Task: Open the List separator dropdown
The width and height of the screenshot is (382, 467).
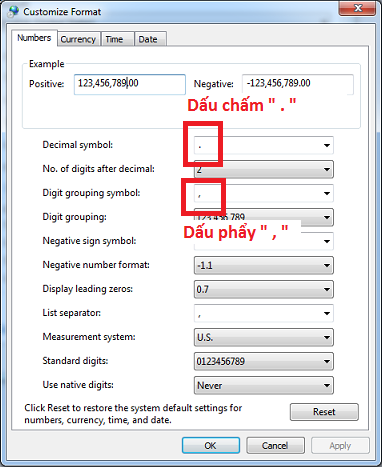Action: pyautogui.click(x=264, y=313)
